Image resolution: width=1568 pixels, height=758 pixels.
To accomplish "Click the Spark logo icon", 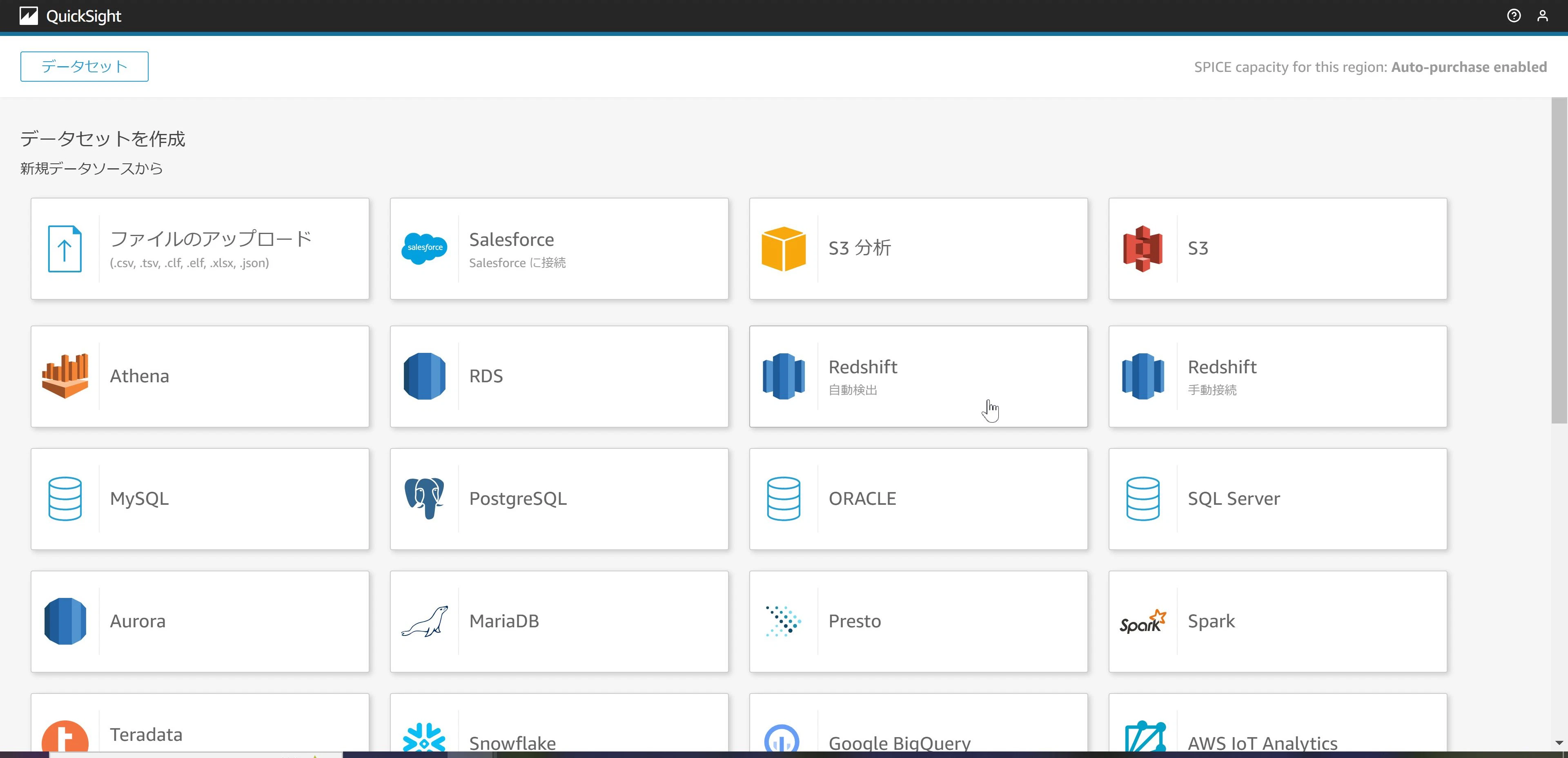I will 1143,621.
